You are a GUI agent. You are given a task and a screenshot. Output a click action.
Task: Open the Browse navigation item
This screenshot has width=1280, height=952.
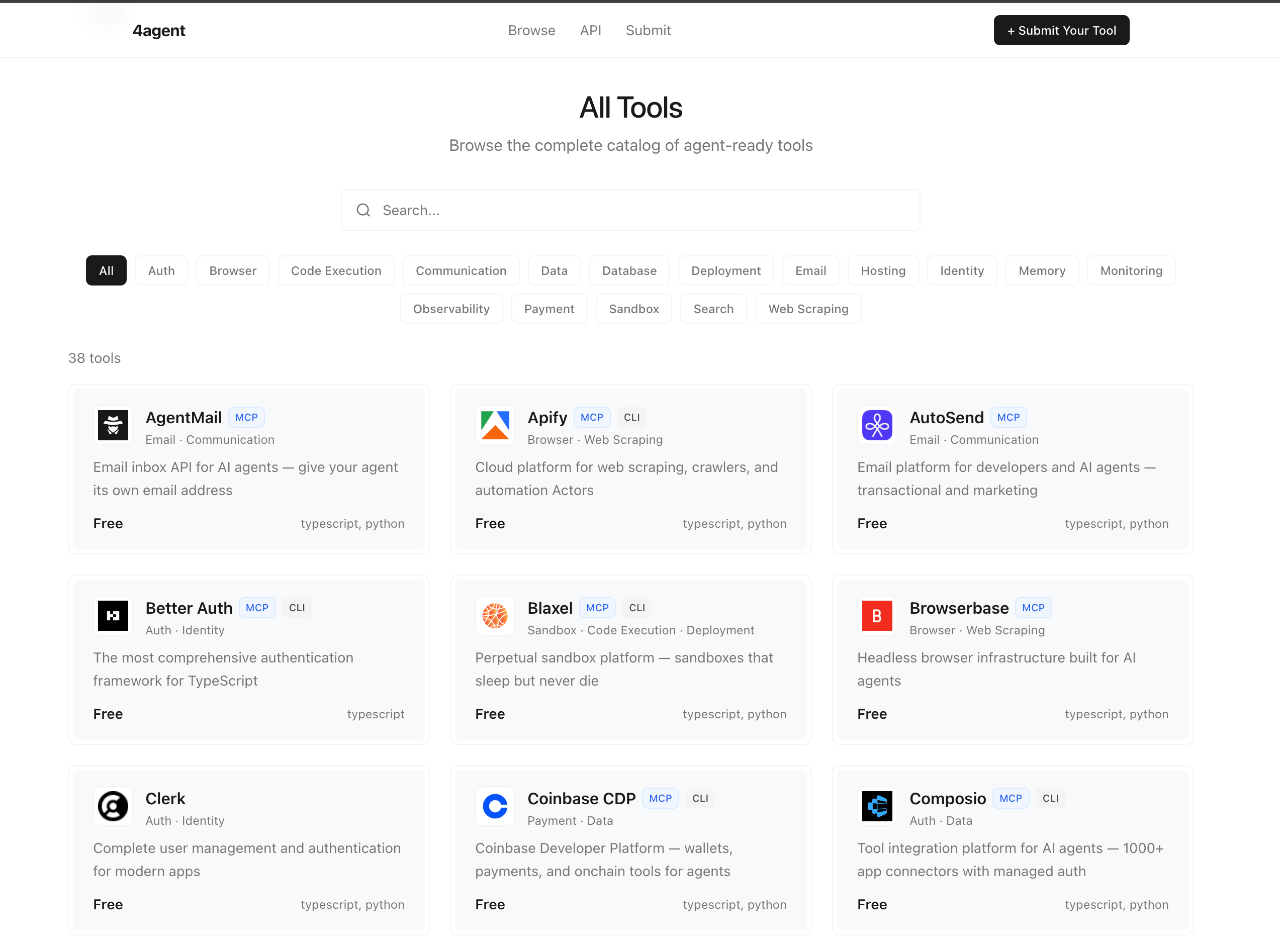coord(531,30)
